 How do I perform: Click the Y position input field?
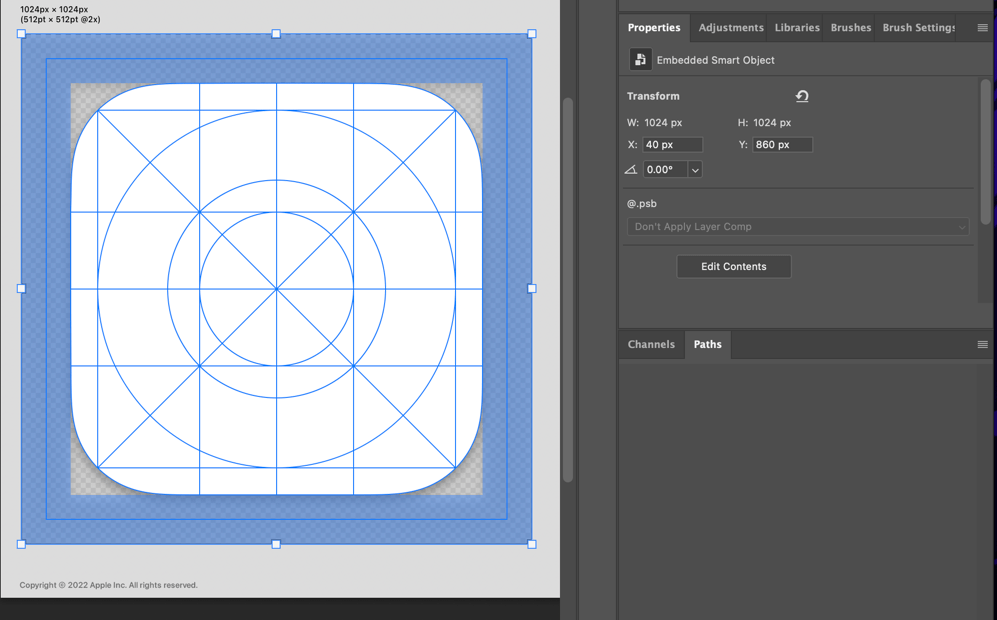click(x=782, y=144)
